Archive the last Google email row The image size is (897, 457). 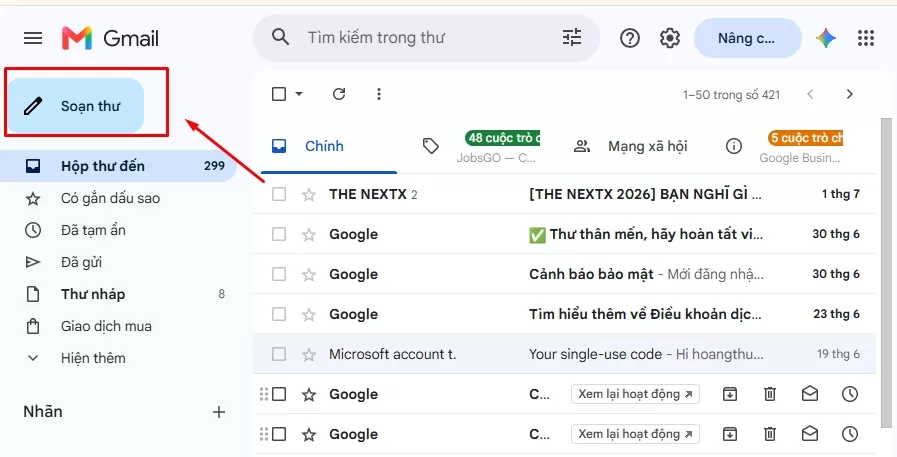coord(729,434)
